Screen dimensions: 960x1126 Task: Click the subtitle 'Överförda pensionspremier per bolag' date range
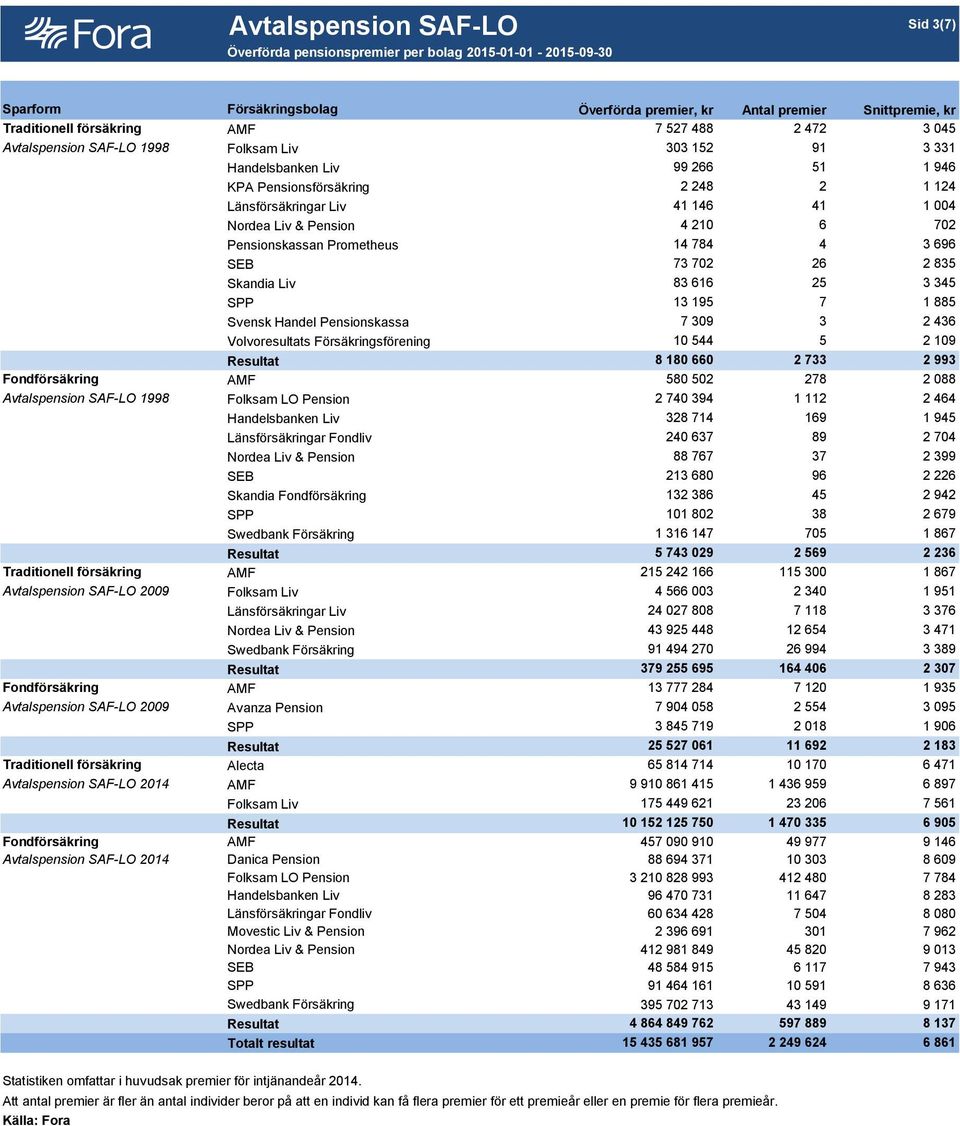click(419, 52)
